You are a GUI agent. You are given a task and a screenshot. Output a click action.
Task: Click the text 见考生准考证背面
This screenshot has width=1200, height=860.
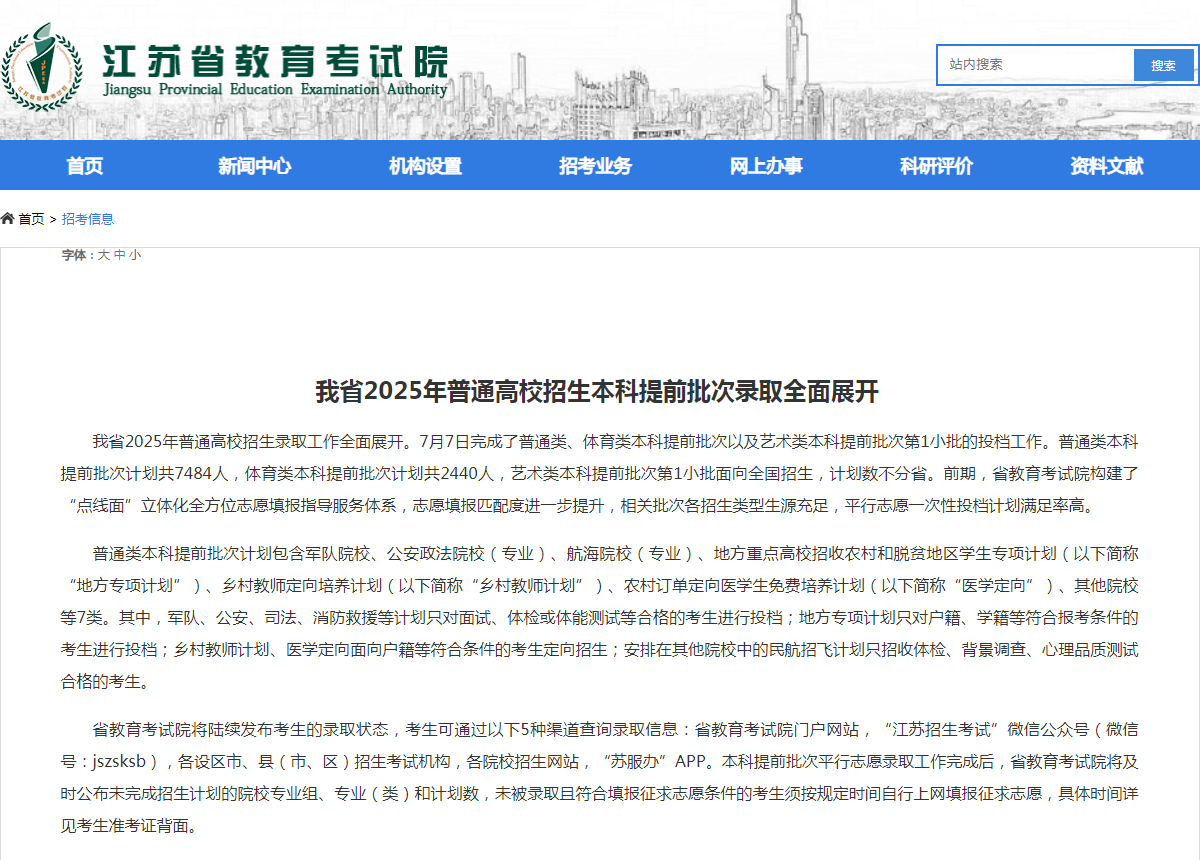pyautogui.click(x=122, y=826)
